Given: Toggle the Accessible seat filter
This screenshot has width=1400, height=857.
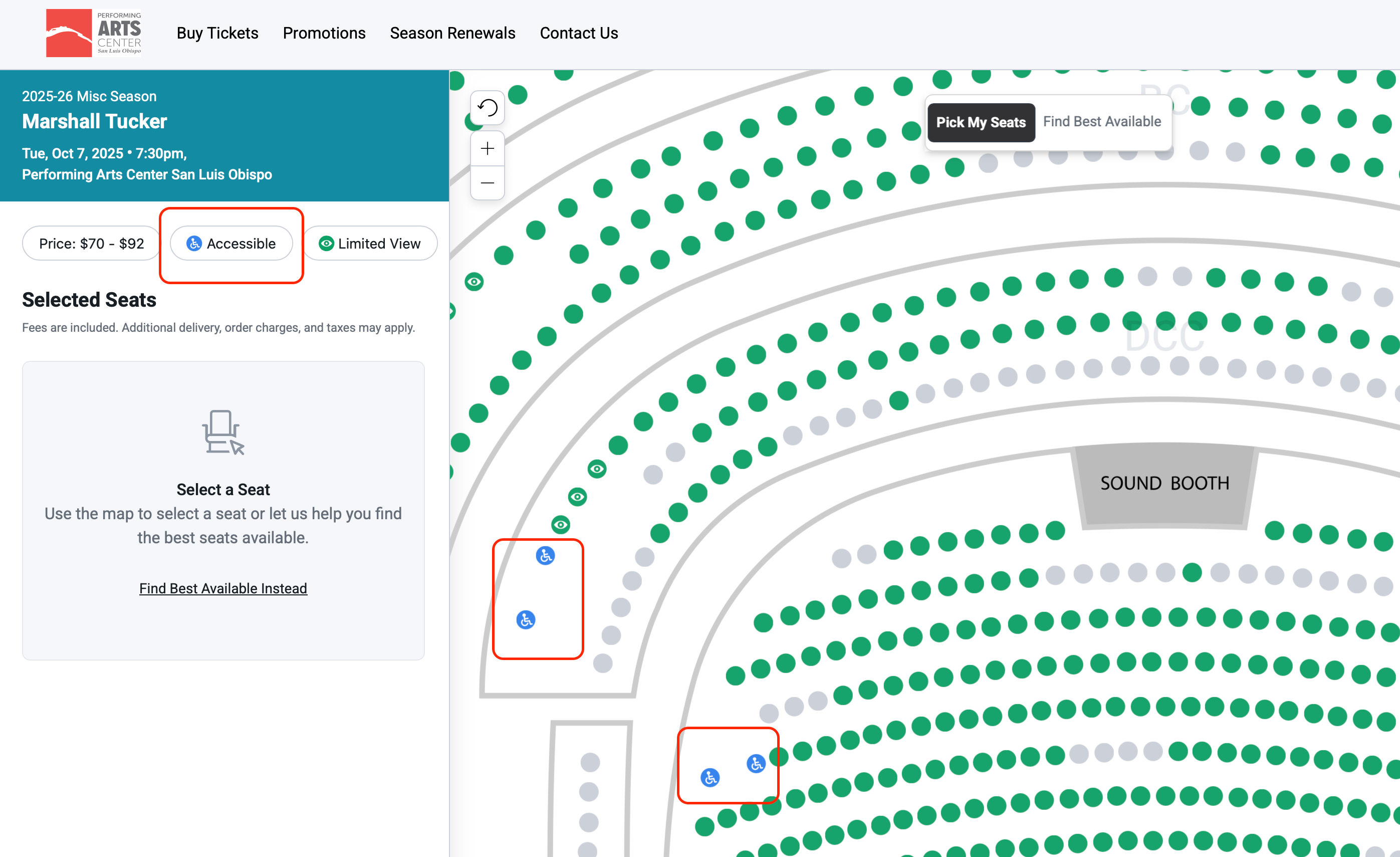Looking at the screenshot, I should 231,244.
